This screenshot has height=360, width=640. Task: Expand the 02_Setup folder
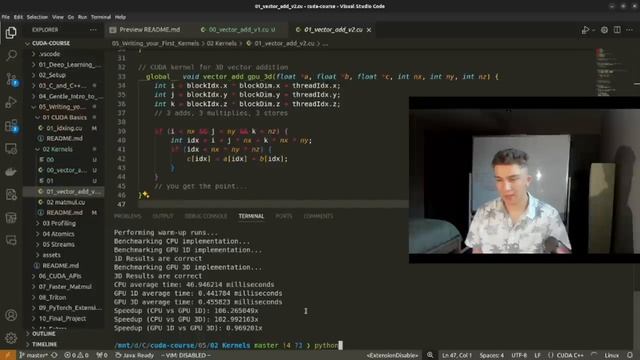pos(52,75)
